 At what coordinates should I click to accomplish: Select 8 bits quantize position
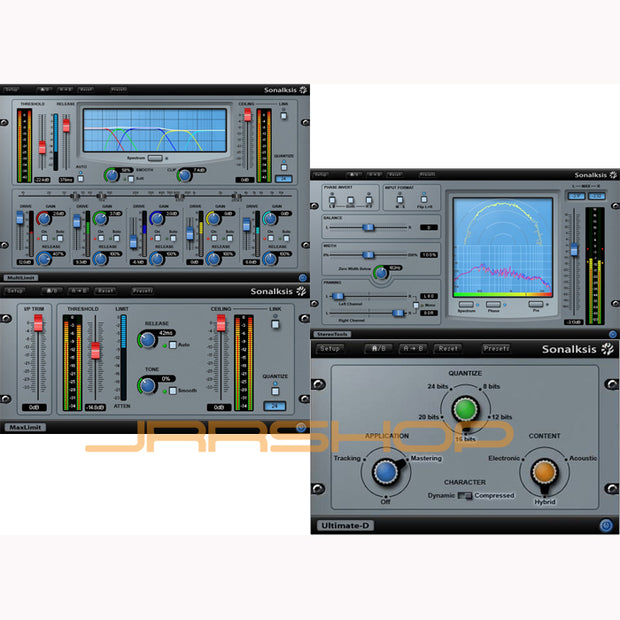[491, 386]
